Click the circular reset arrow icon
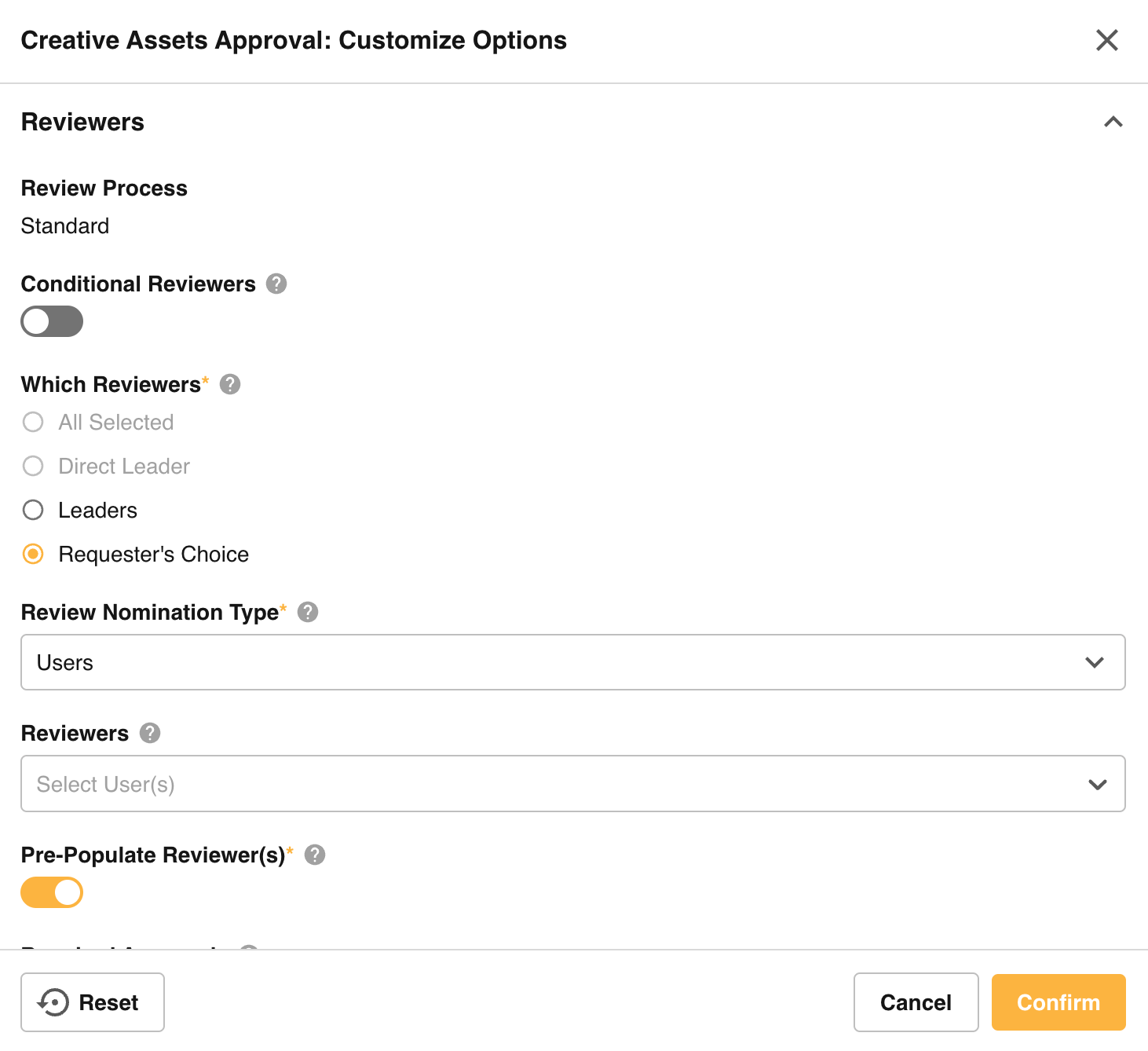 52,1002
